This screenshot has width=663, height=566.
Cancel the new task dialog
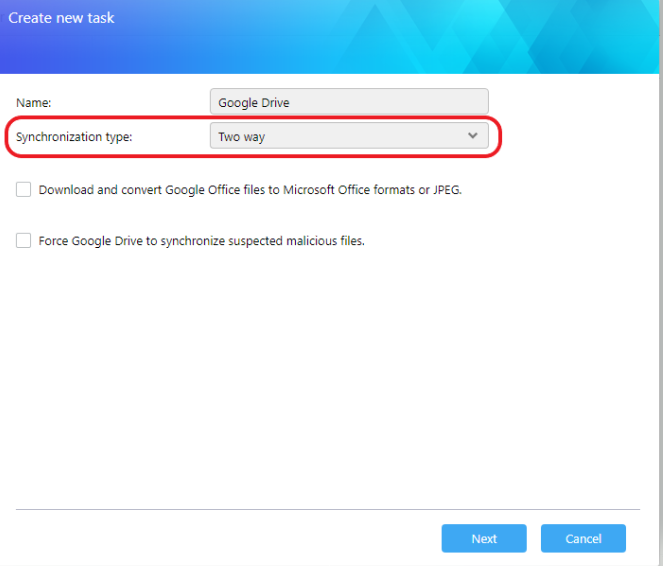583,538
